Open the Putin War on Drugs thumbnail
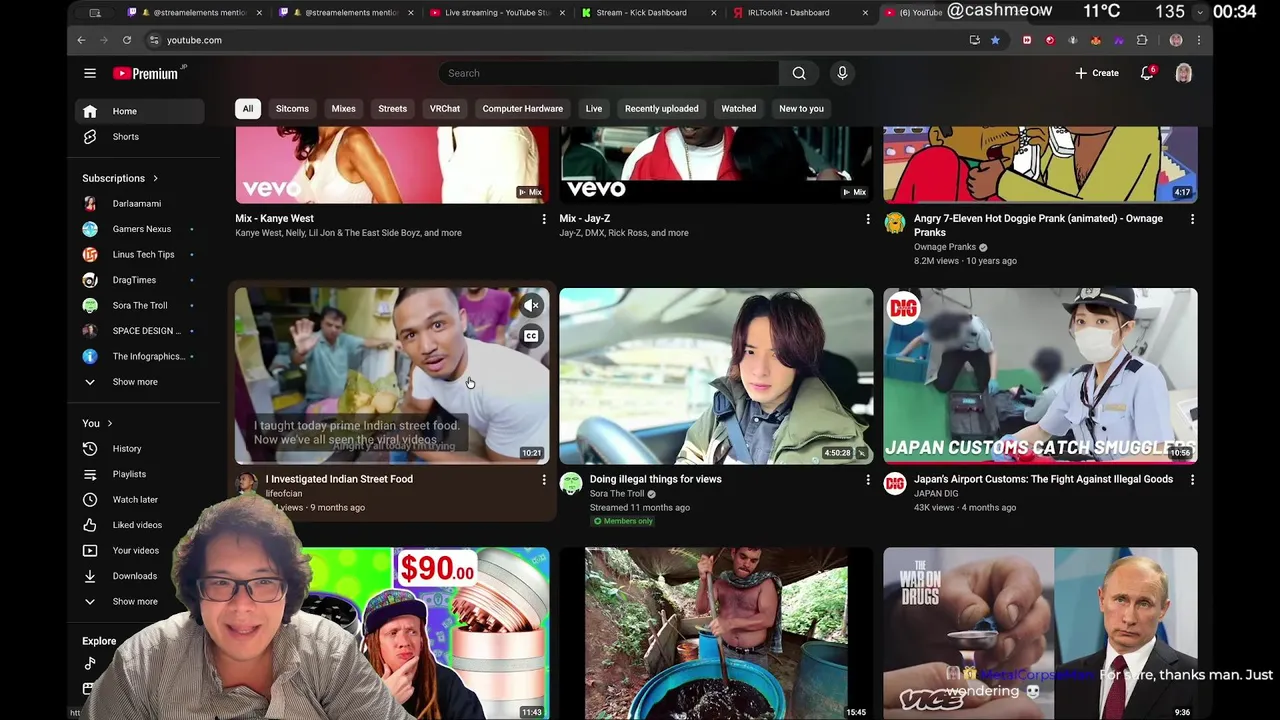The width and height of the screenshot is (1280, 720). 1040,633
